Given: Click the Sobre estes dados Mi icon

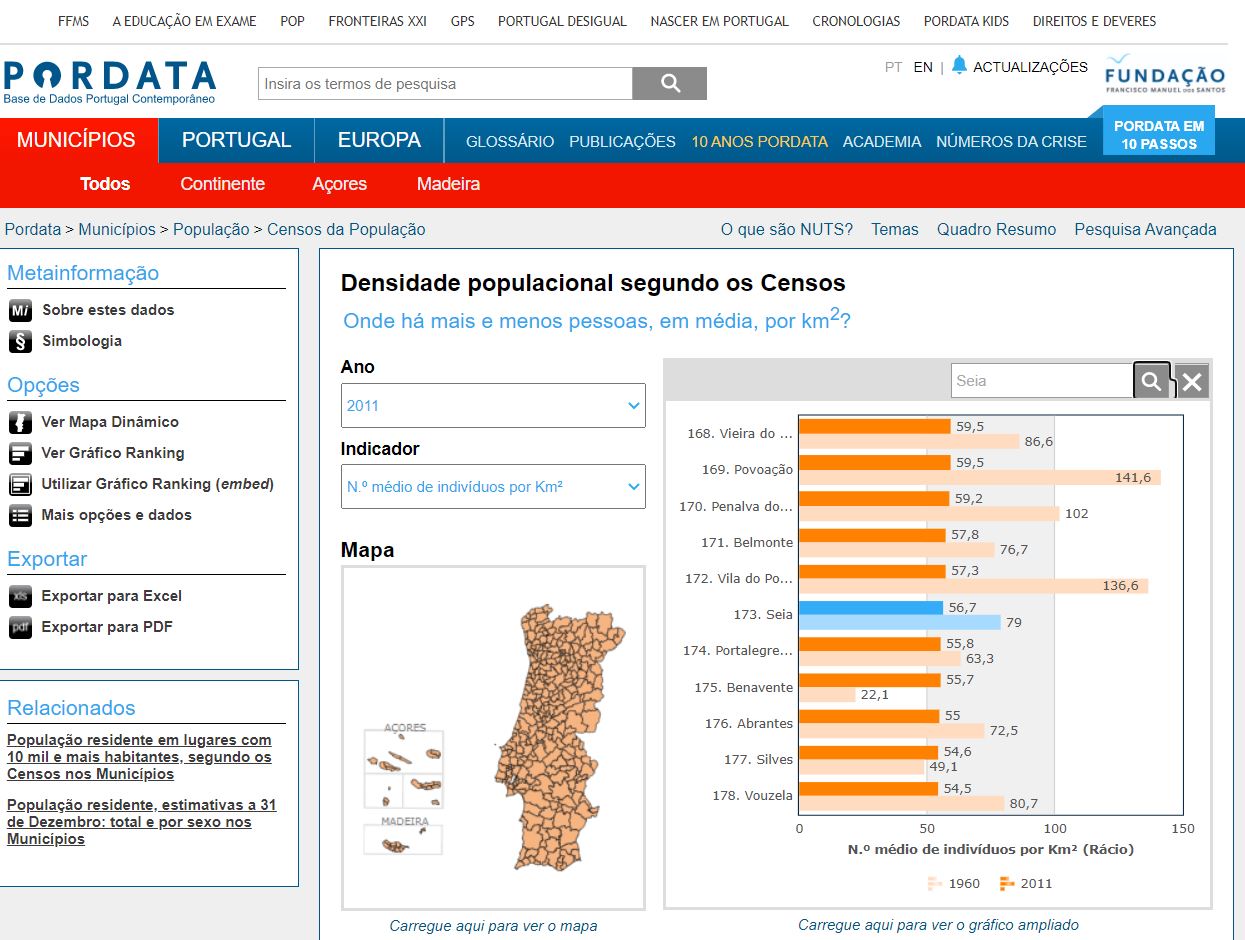Looking at the screenshot, I should (20, 310).
